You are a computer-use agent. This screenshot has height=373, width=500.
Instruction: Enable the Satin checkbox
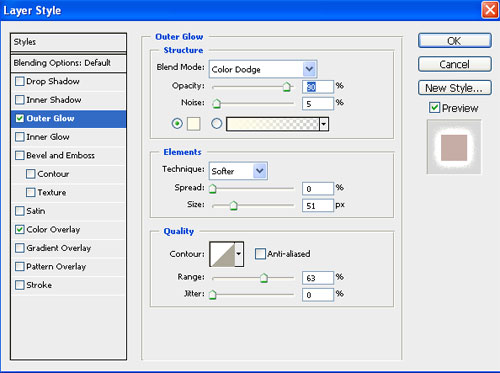[x=20, y=211]
